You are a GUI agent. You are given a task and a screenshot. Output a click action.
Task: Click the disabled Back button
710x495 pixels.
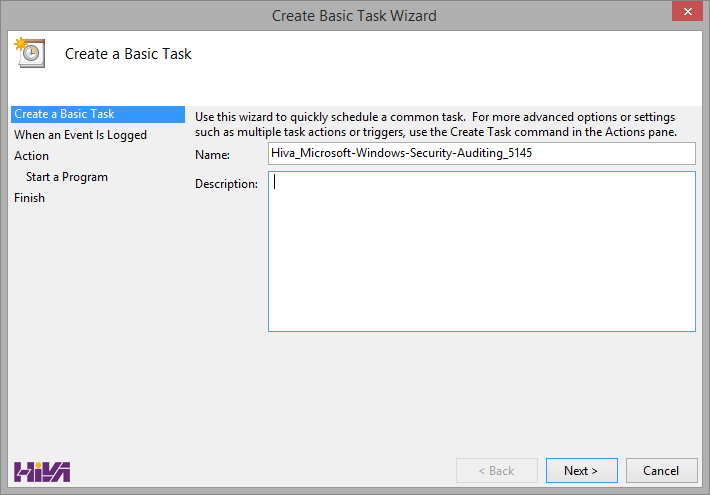coord(497,471)
